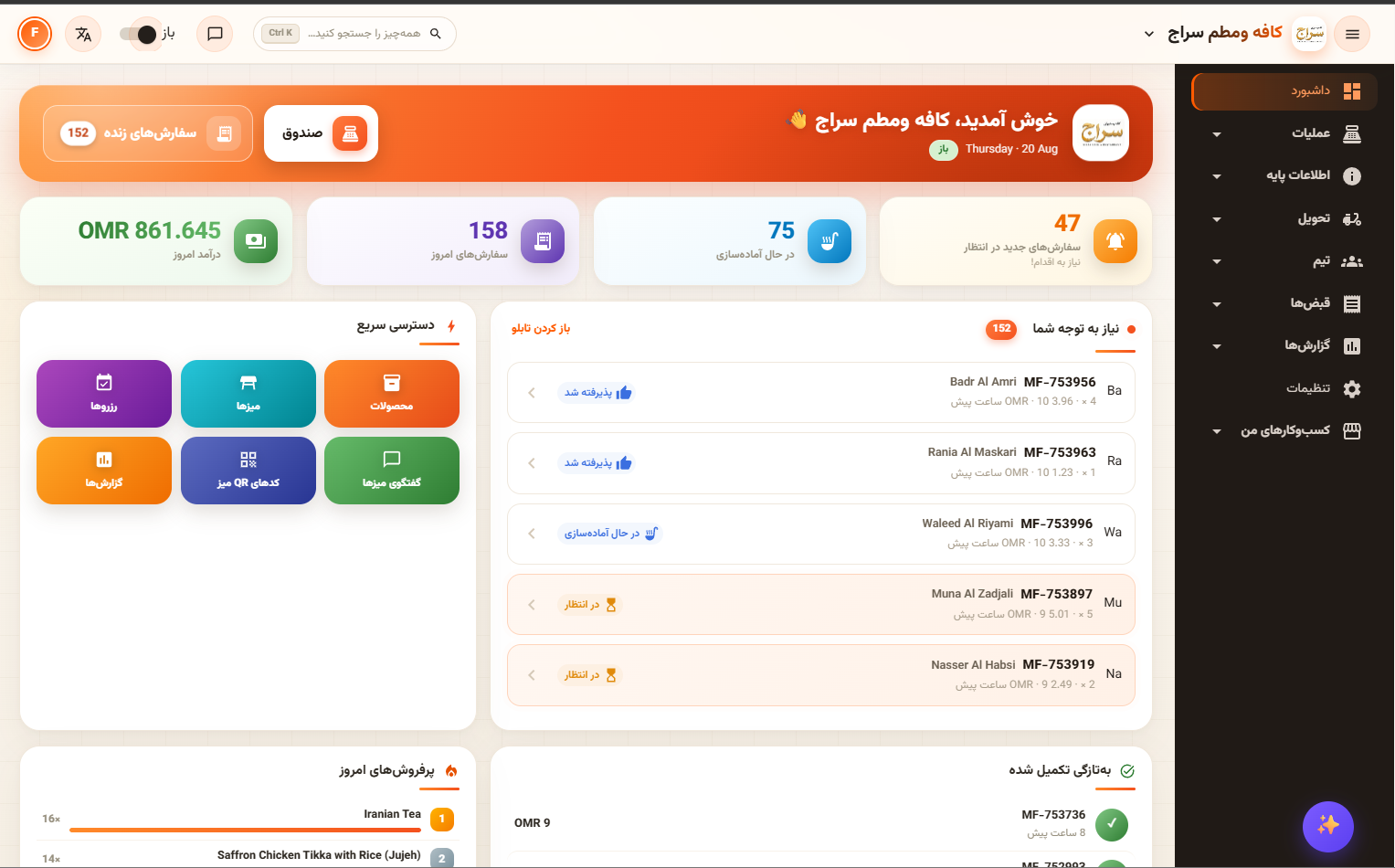1395x868 pixels.
Task: Expand the عملیات arrow
Action: click(x=1216, y=134)
